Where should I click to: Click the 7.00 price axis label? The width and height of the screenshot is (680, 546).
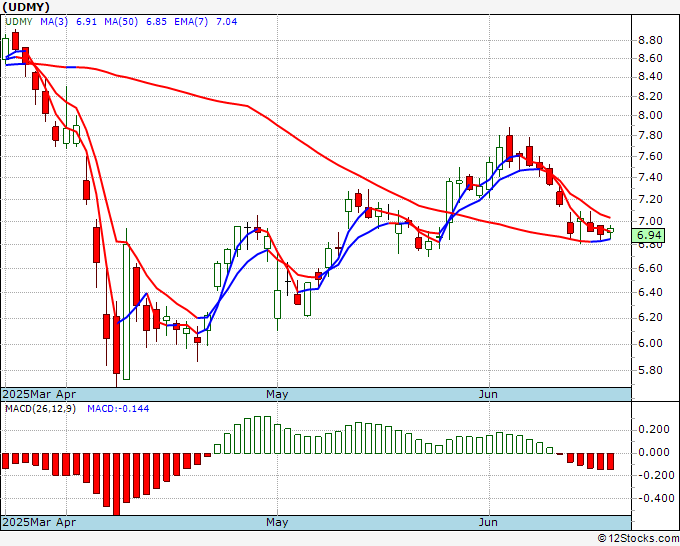coord(650,221)
